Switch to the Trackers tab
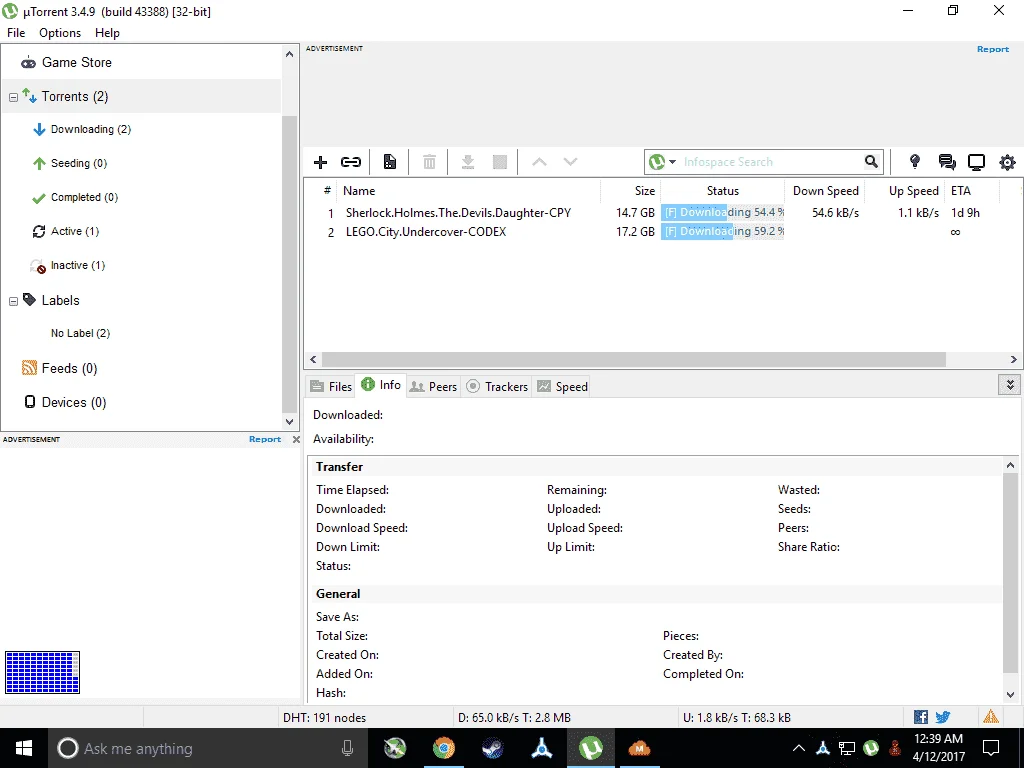Viewport: 1024px width, 768px height. tap(497, 387)
